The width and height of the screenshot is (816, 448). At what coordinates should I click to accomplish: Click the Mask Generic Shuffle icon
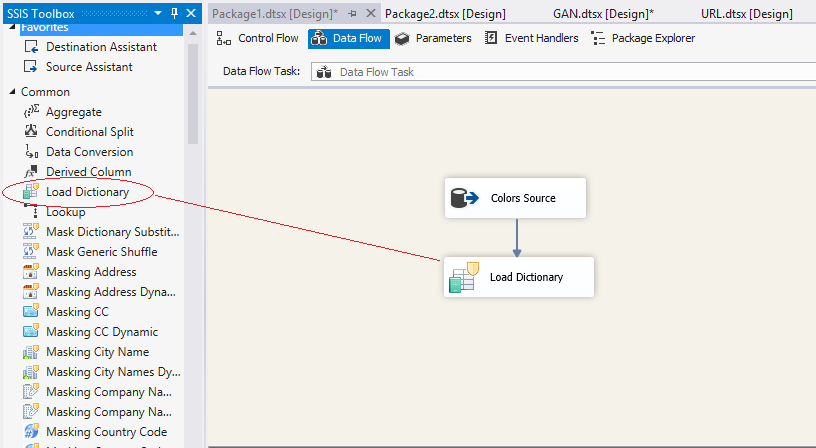[31, 251]
